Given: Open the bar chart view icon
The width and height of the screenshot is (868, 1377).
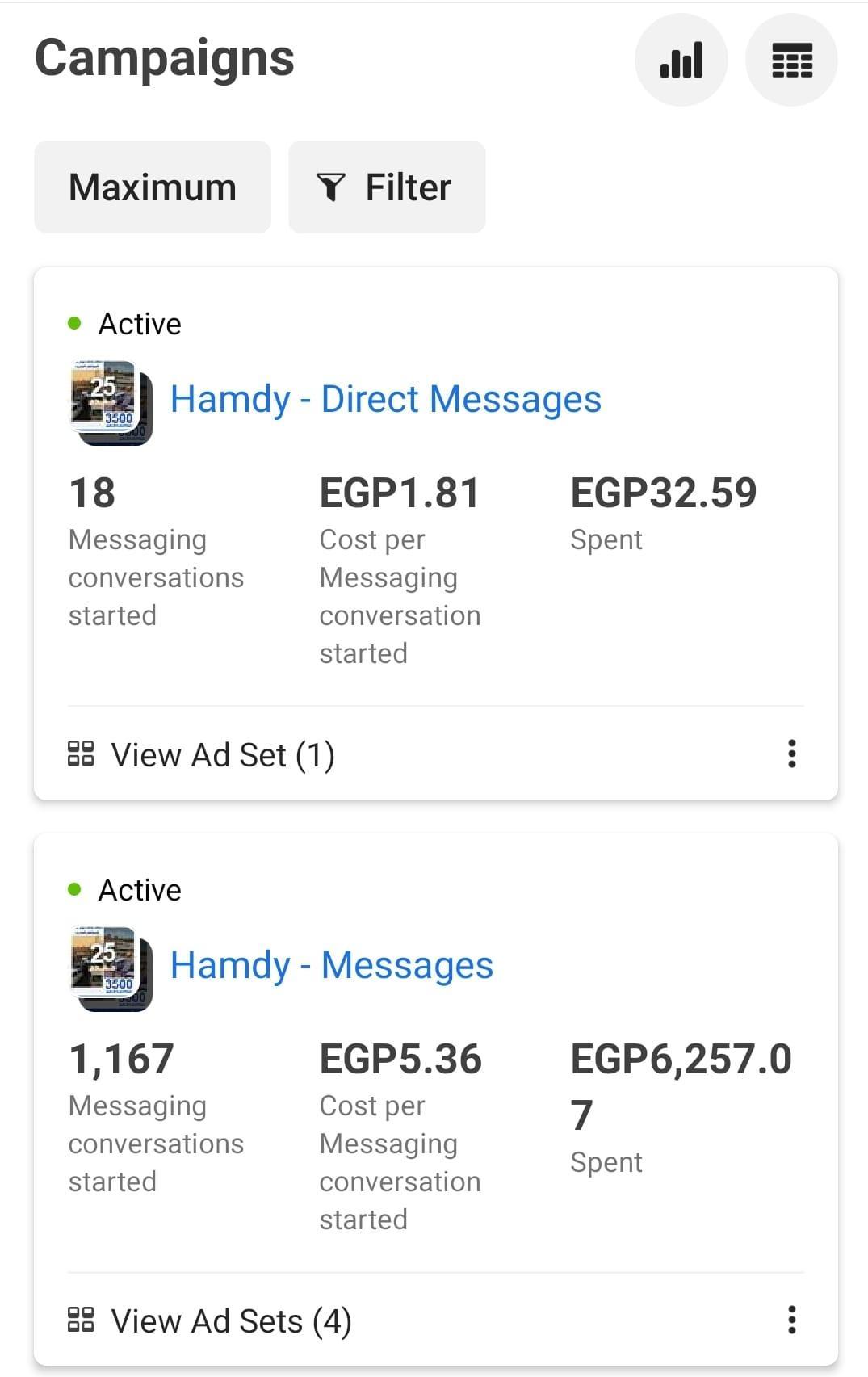Looking at the screenshot, I should tap(681, 61).
